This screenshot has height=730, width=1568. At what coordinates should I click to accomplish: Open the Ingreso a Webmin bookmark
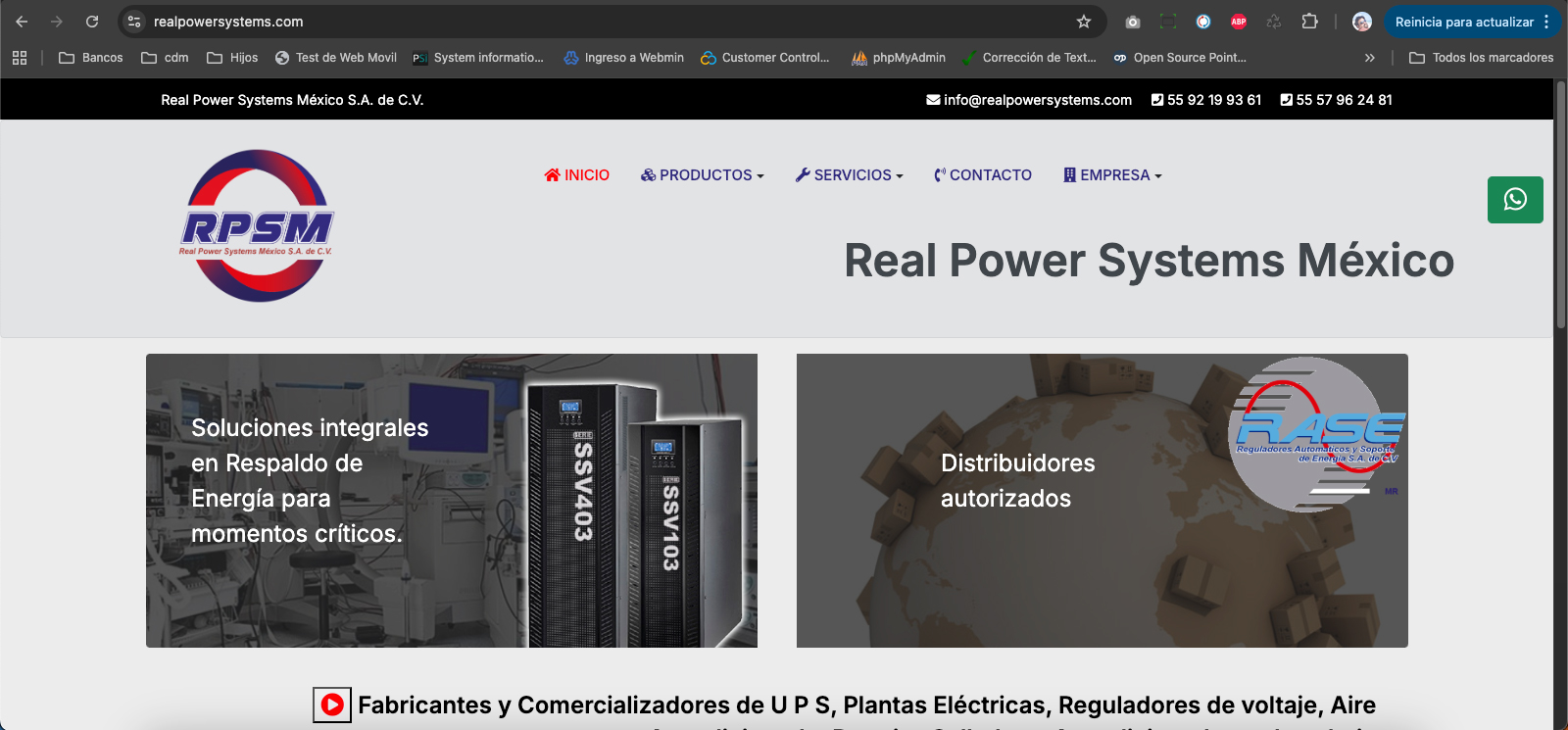tap(624, 58)
